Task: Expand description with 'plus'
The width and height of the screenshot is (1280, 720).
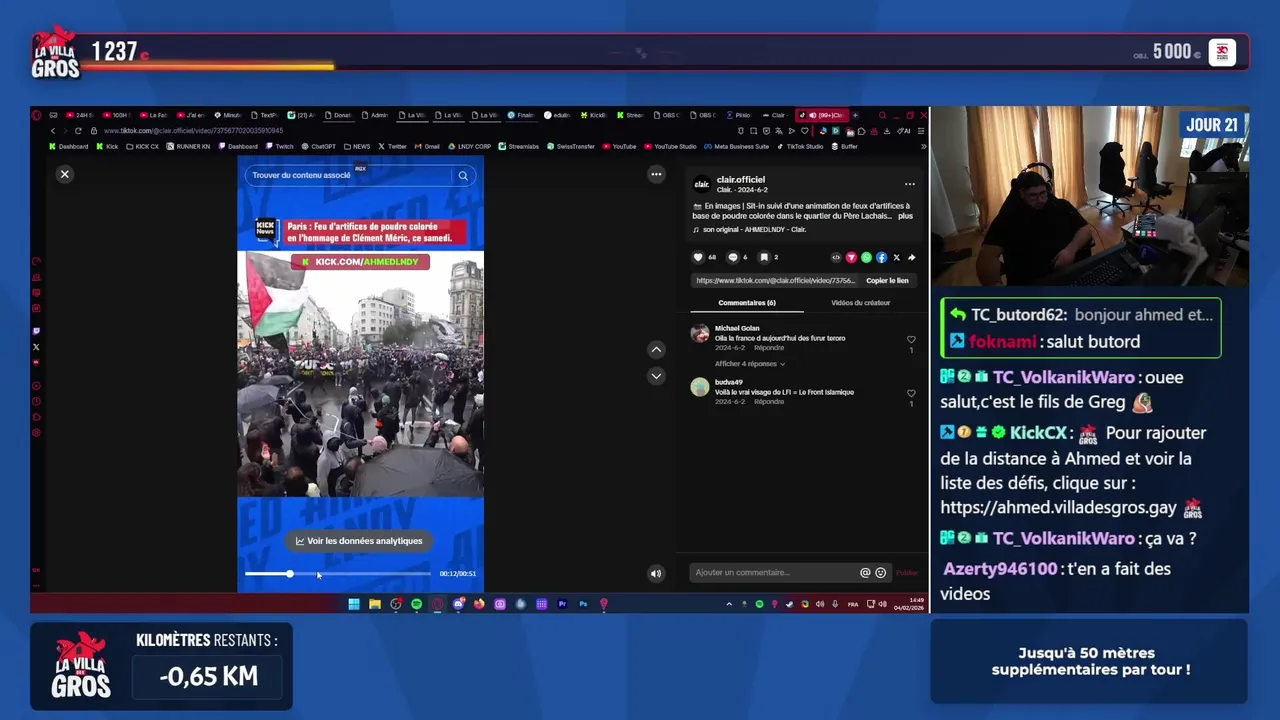Action: click(x=905, y=216)
